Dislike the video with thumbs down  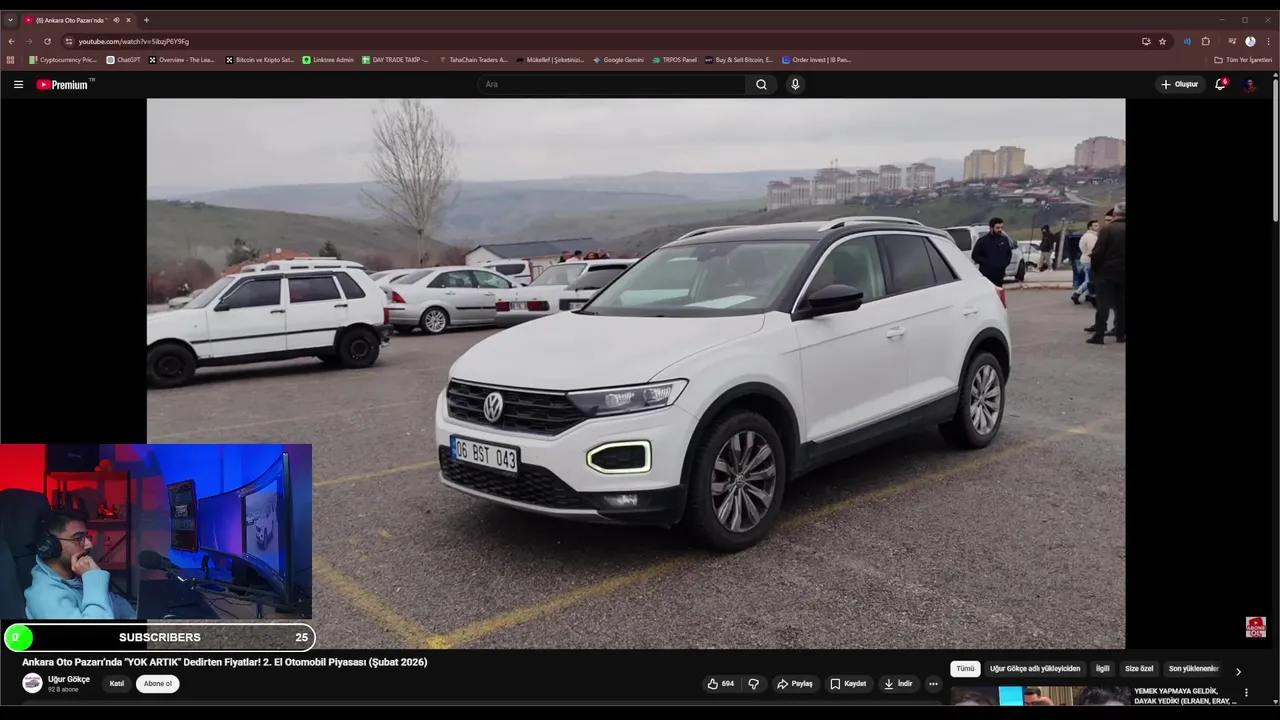coord(754,684)
